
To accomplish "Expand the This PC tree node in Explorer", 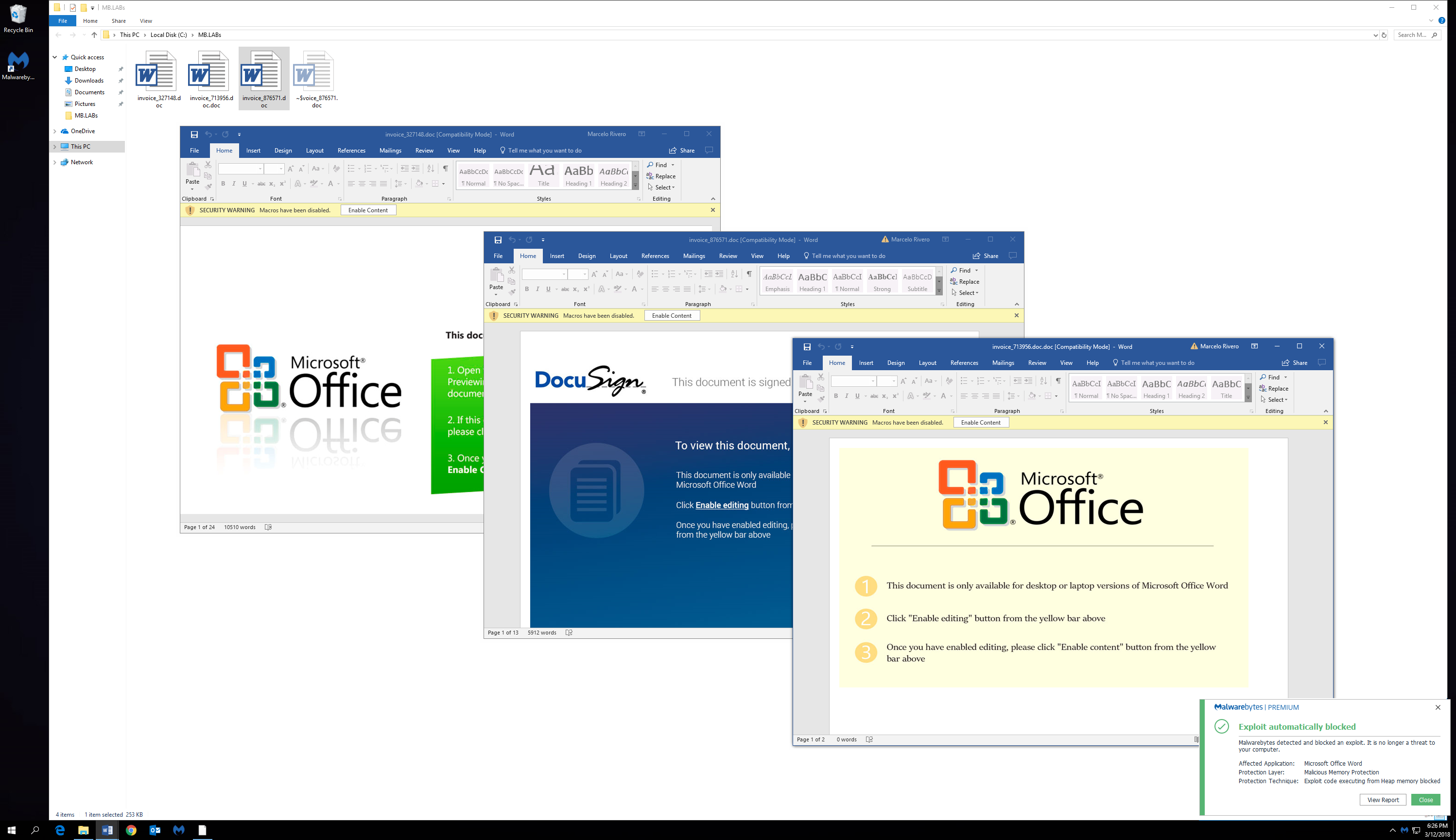I will [x=55, y=147].
